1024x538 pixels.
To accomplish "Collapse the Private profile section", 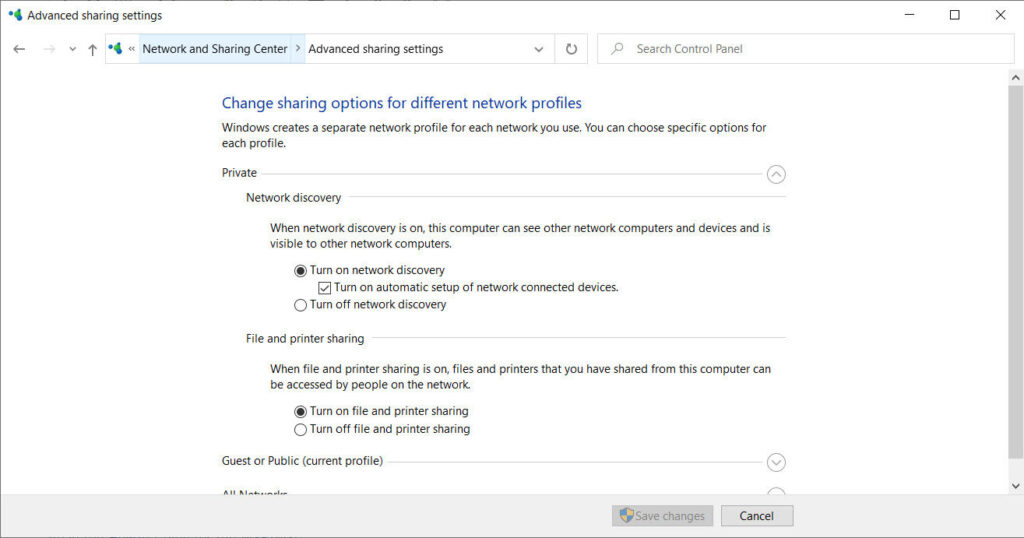I will tap(776, 174).
